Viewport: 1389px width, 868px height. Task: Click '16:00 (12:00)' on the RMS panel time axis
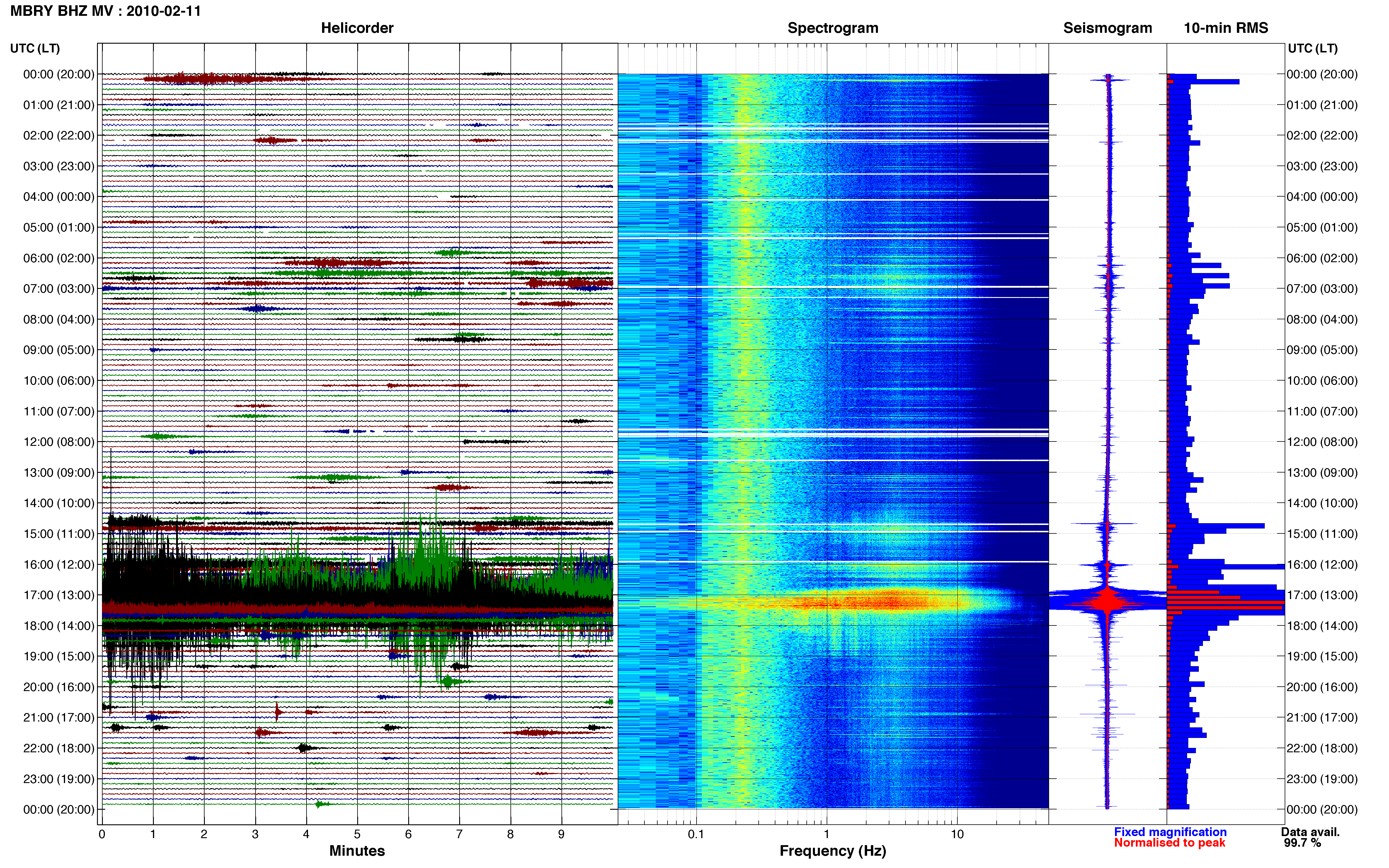click(1322, 565)
